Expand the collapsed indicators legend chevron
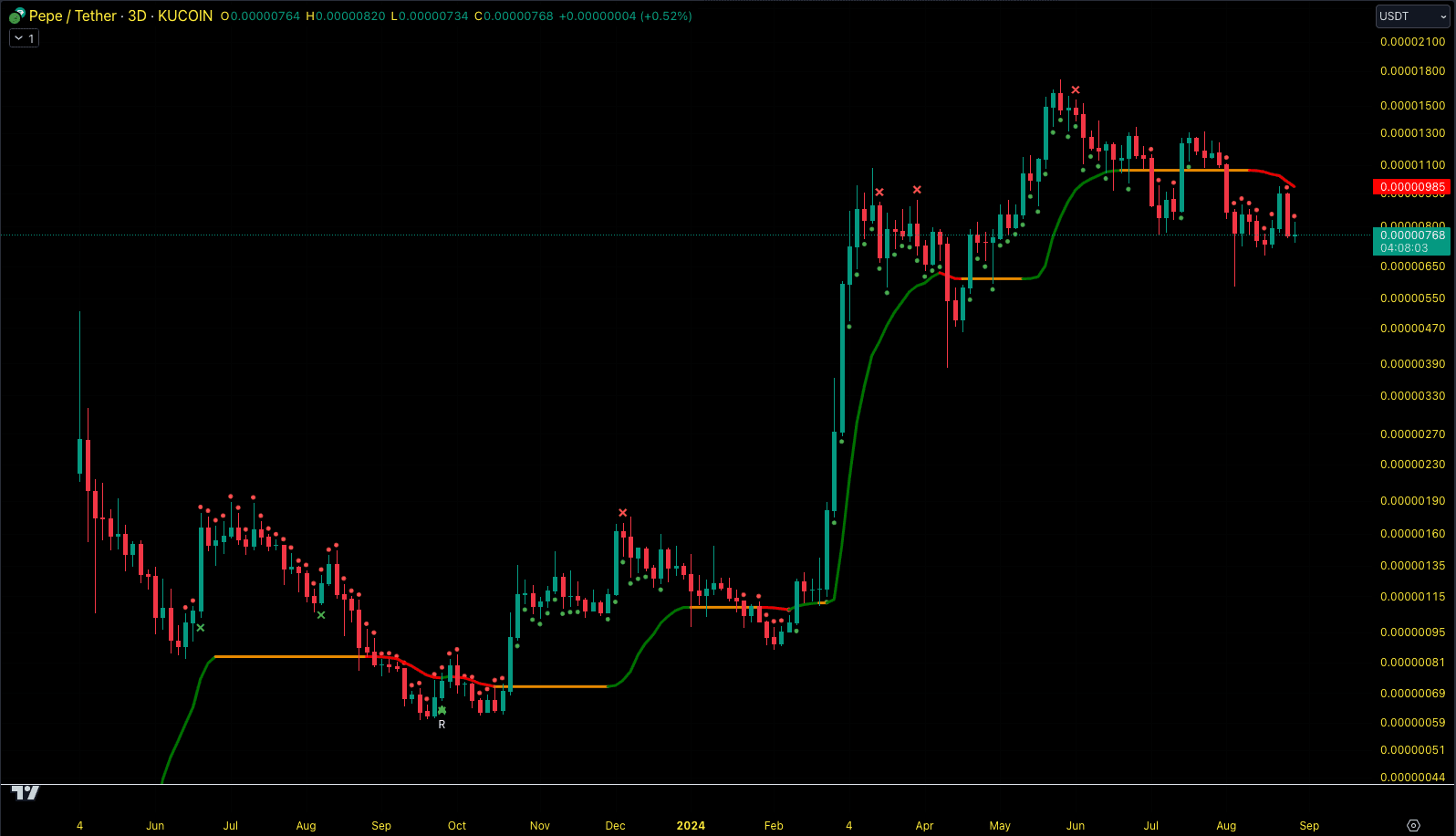This screenshot has height=836, width=1456. click(x=18, y=38)
